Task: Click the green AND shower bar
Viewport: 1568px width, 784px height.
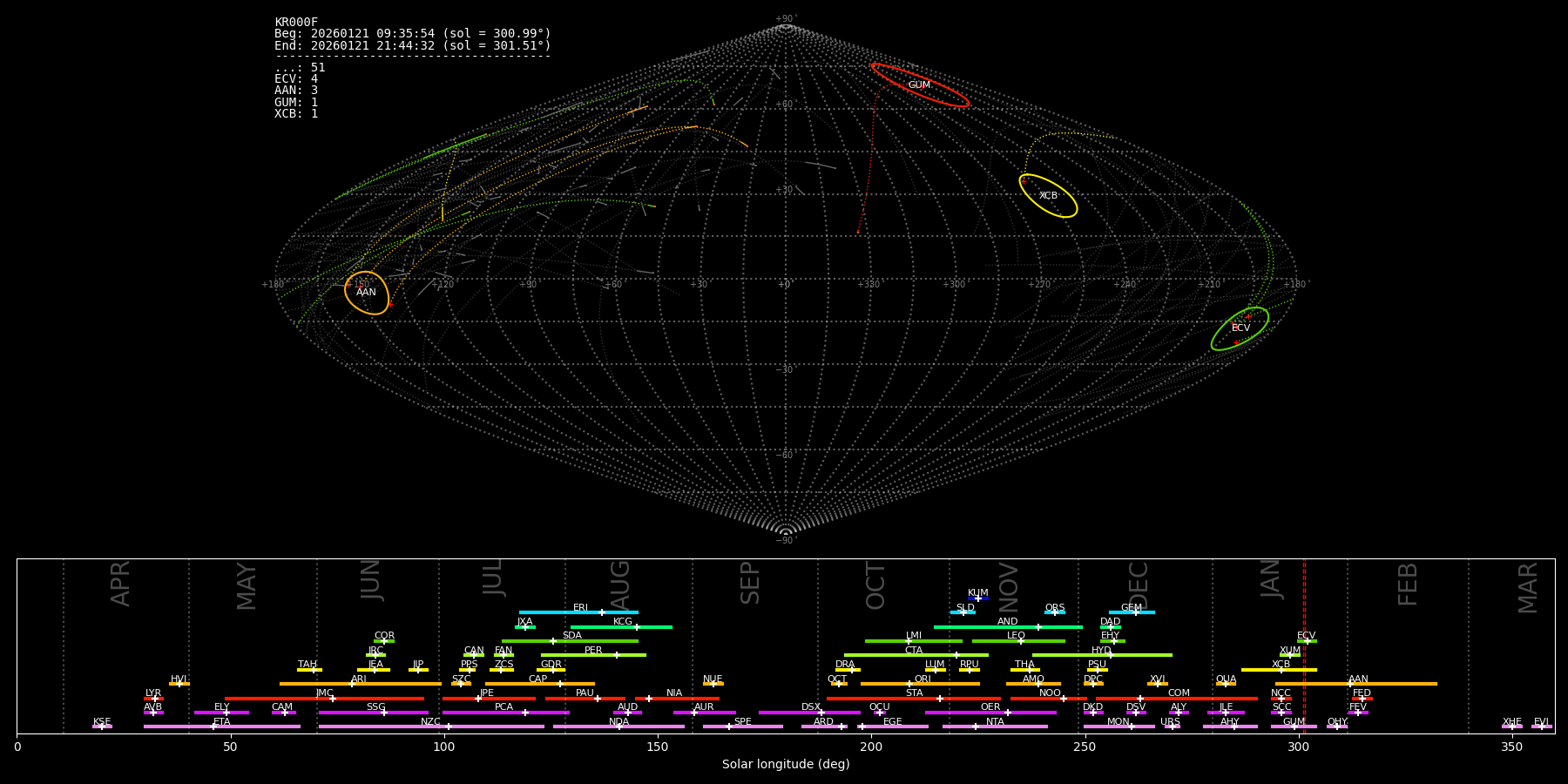Action: coord(1008,627)
